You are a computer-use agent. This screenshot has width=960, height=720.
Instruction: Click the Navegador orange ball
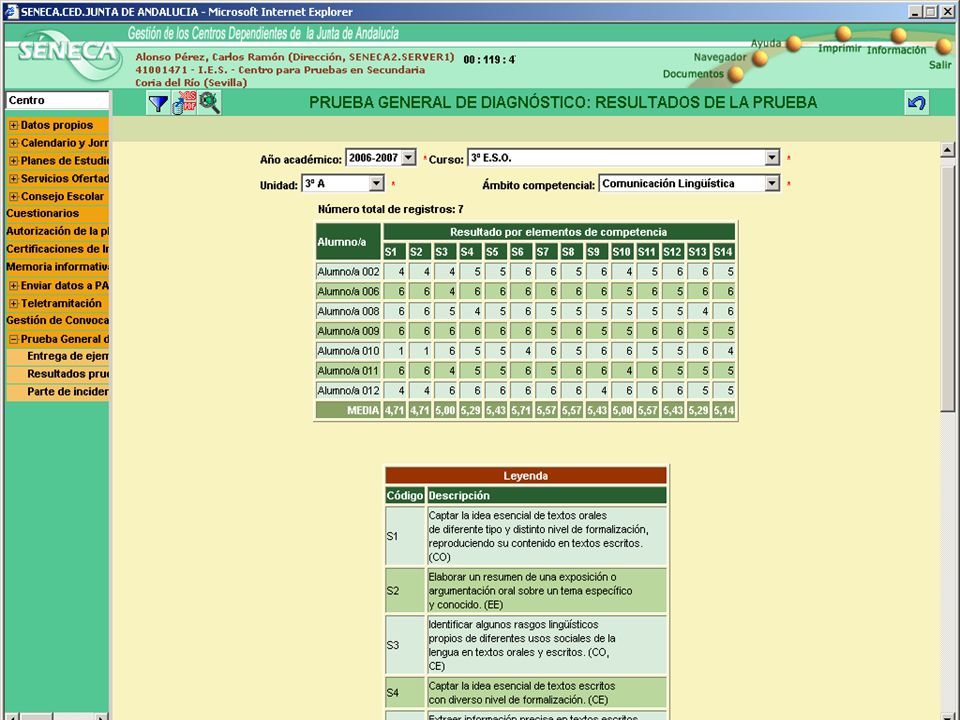(760, 59)
